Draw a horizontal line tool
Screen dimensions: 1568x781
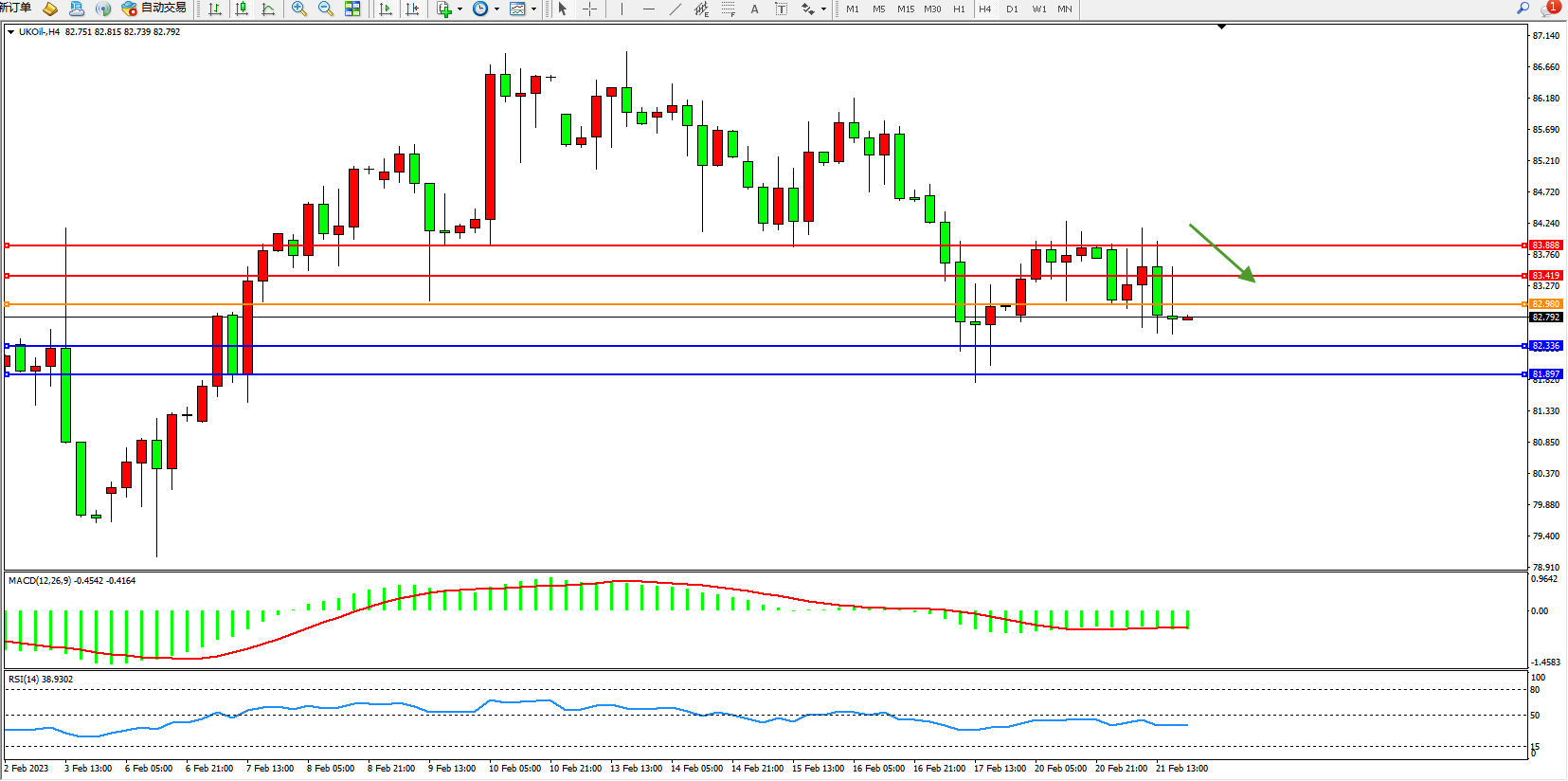648,9
